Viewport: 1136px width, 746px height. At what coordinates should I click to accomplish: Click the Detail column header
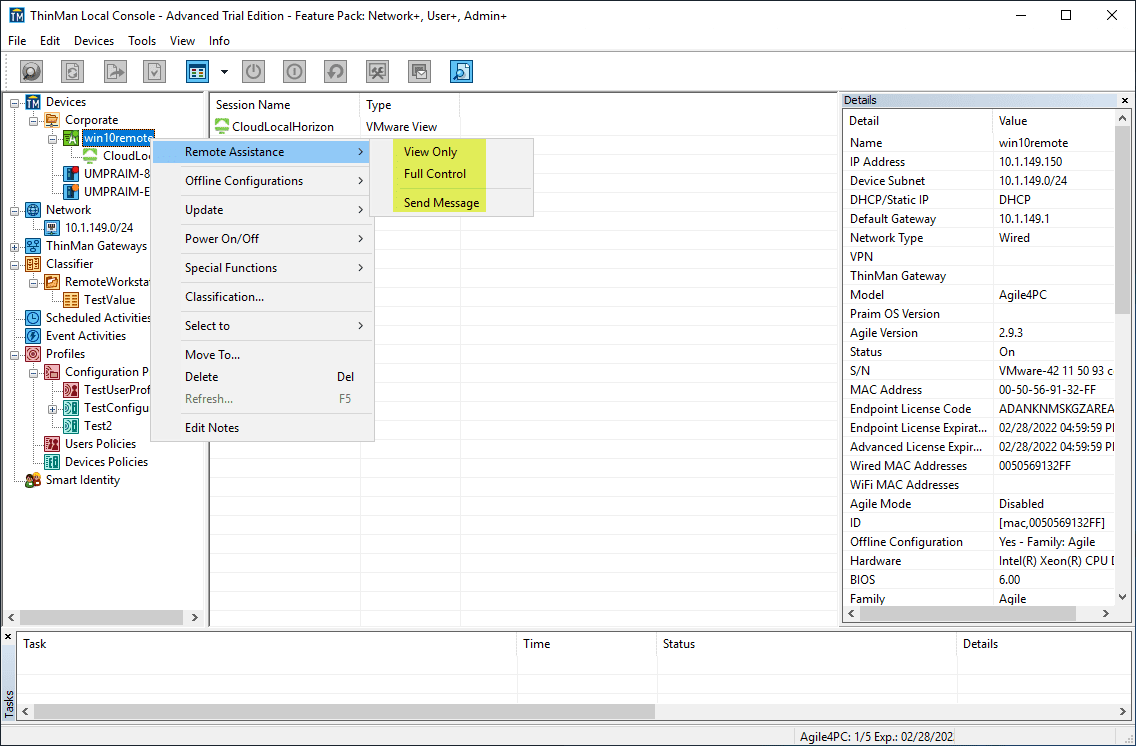(918, 121)
